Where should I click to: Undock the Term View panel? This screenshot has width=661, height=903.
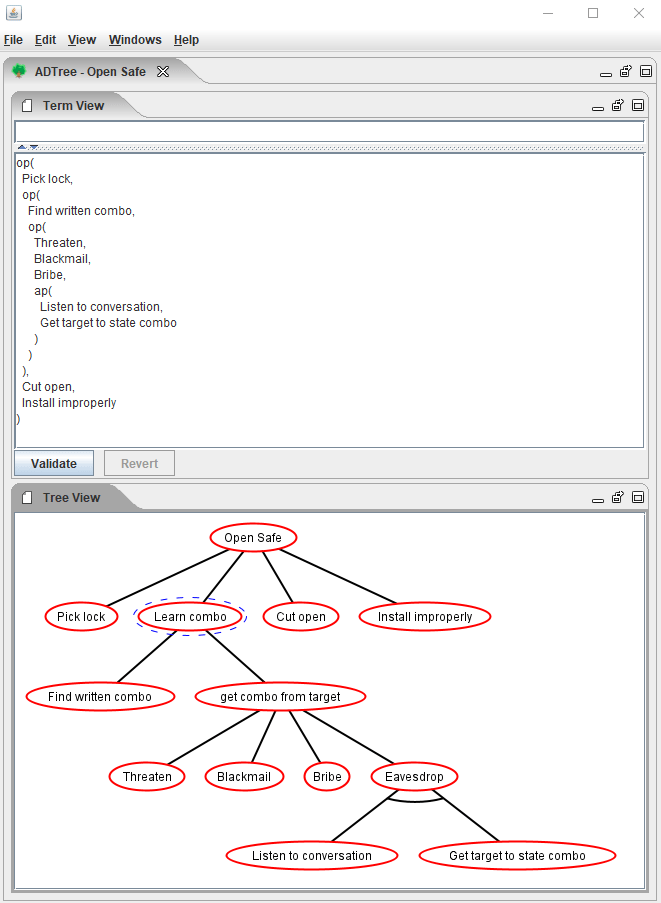618,105
